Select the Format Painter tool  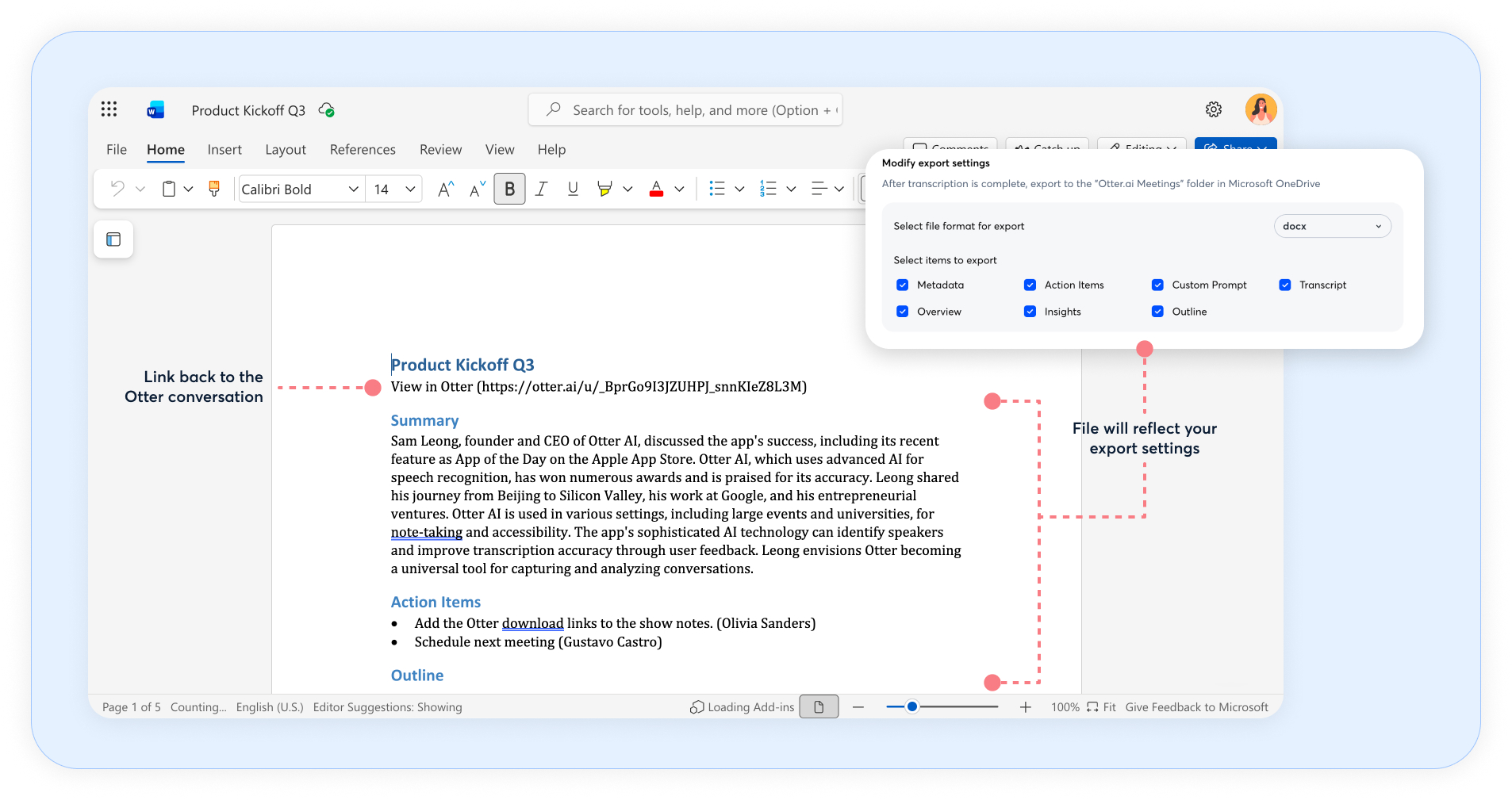214,189
